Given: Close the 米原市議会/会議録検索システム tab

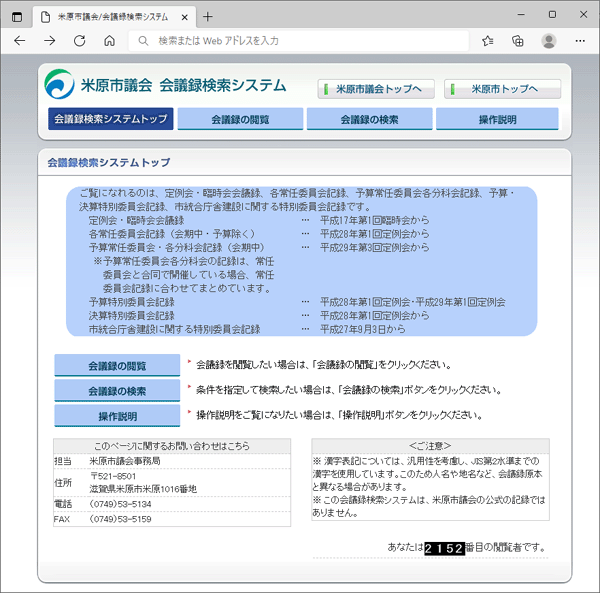Looking at the screenshot, I should tap(184, 17).
